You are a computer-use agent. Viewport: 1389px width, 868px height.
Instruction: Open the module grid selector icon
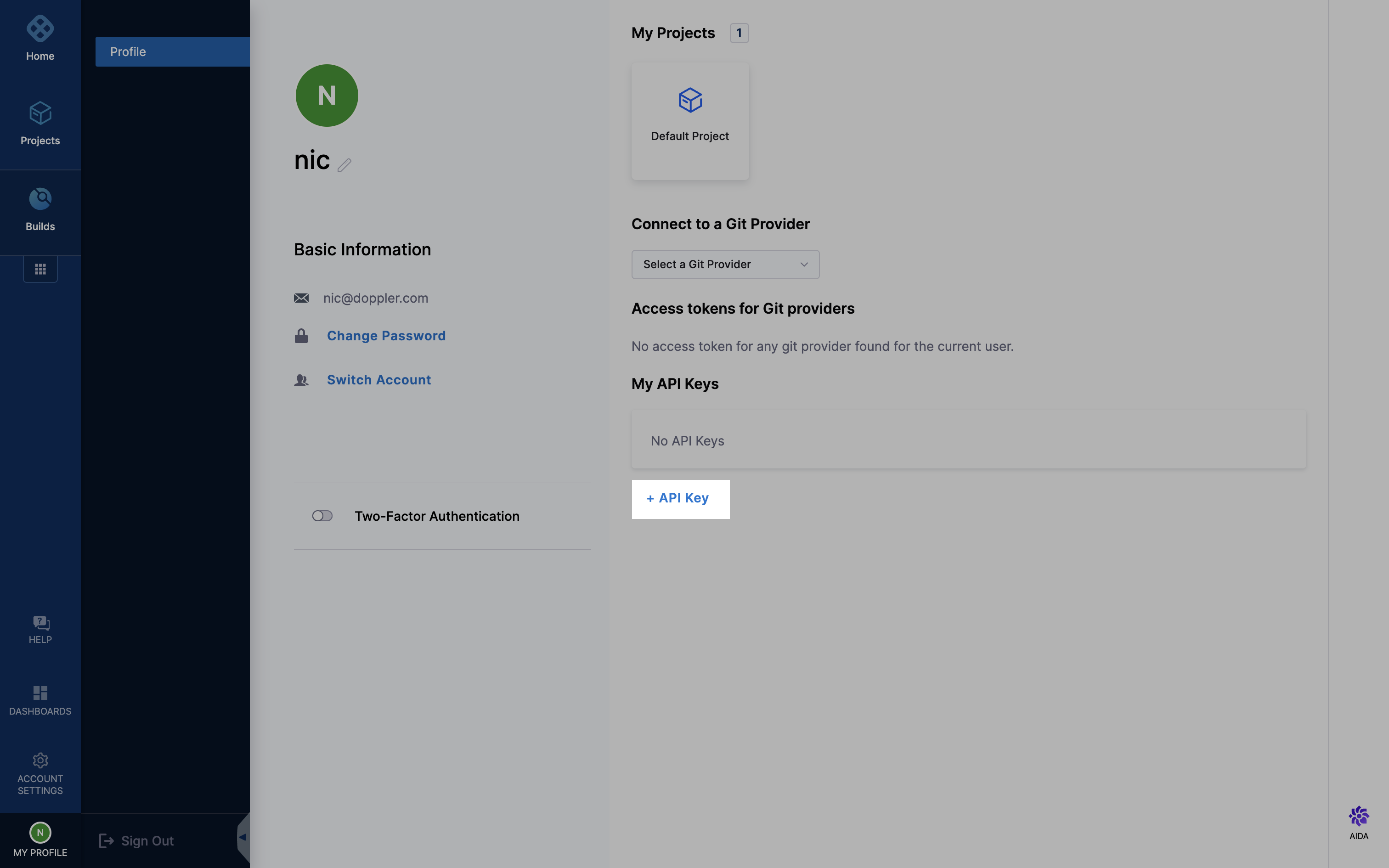point(40,269)
